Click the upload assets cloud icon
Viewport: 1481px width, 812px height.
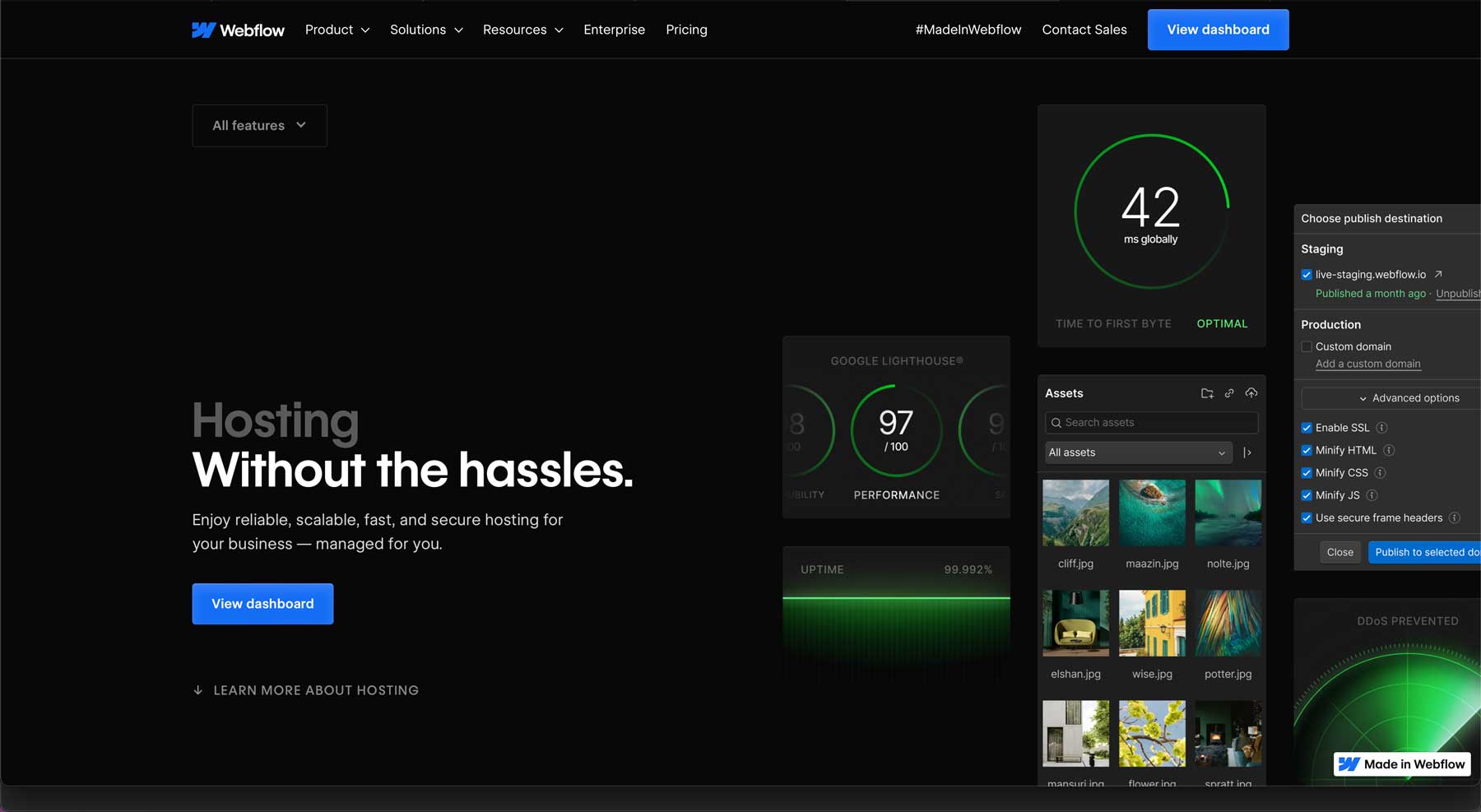click(1251, 393)
